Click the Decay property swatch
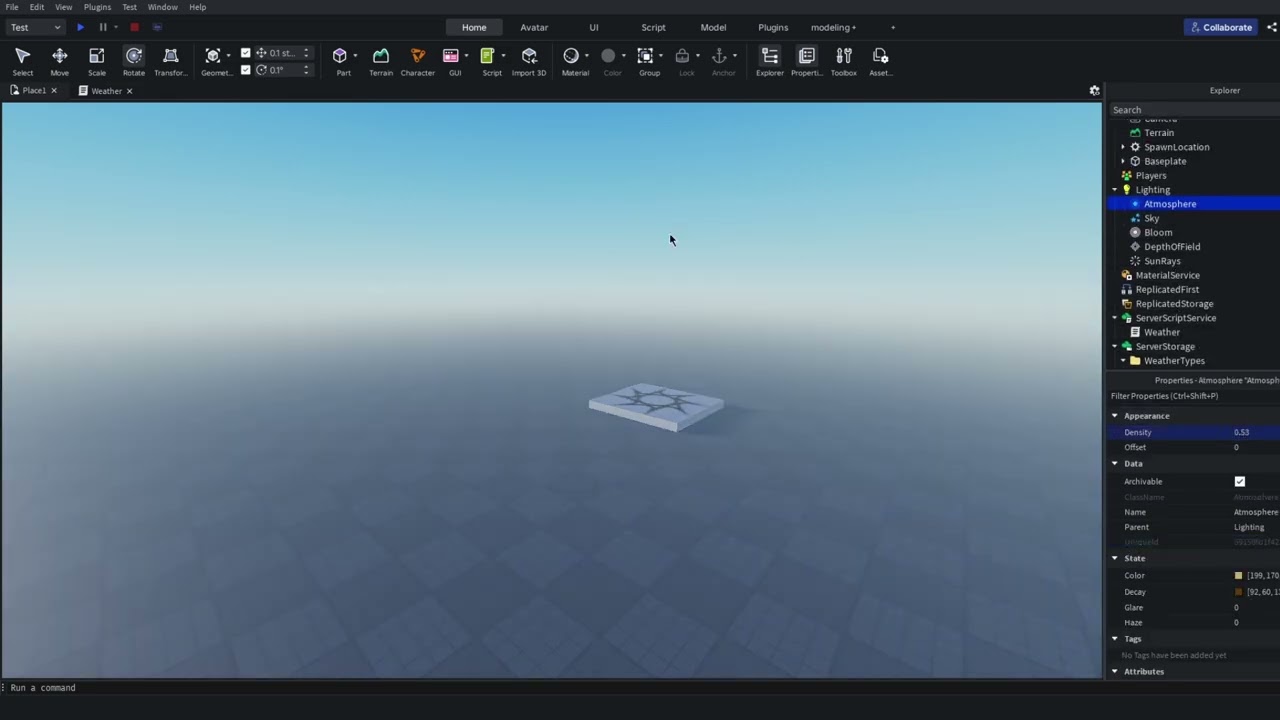This screenshot has height=720, width=1280. (1238, 592)
